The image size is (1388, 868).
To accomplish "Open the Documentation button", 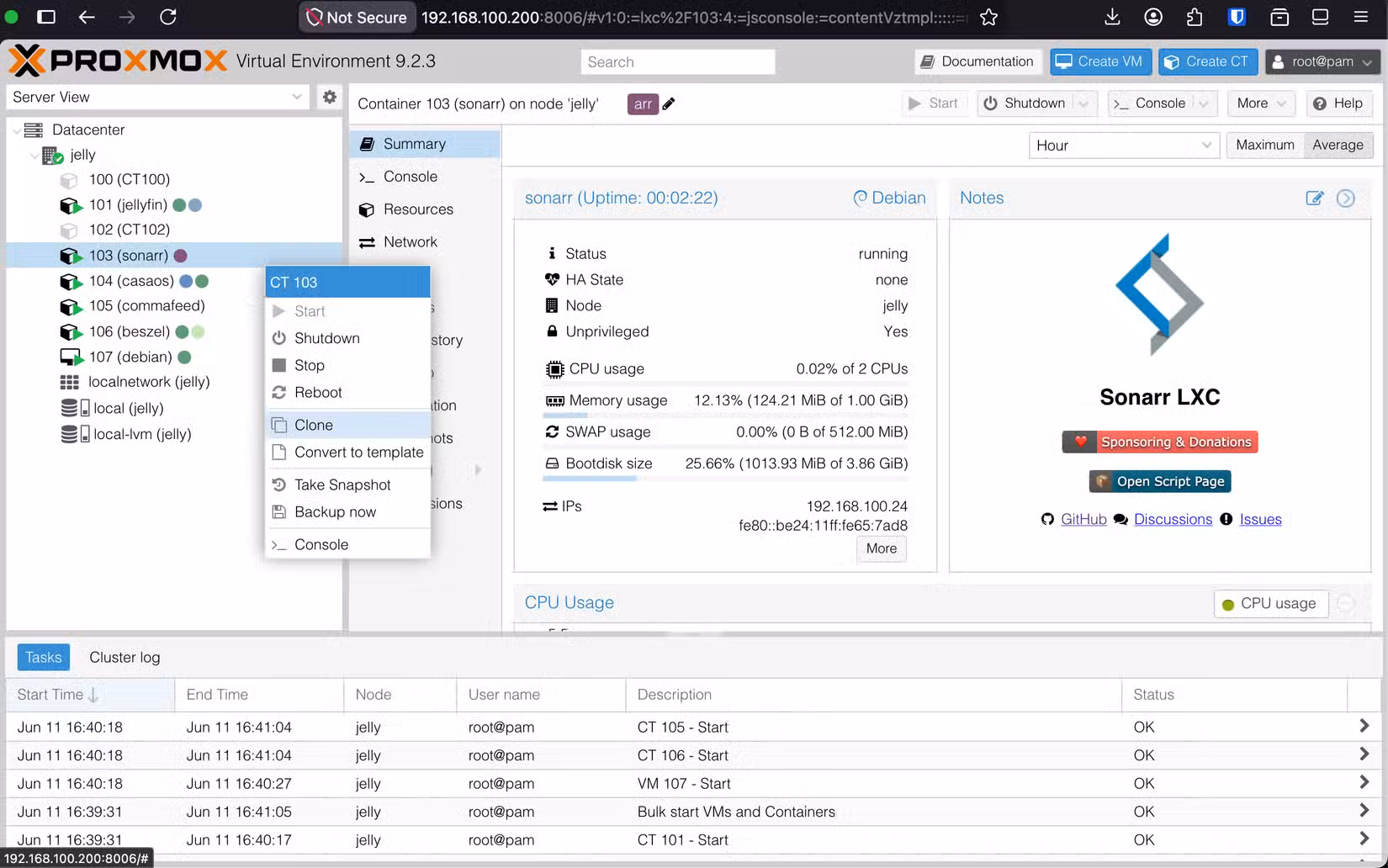I will click(x=977, y=61).
